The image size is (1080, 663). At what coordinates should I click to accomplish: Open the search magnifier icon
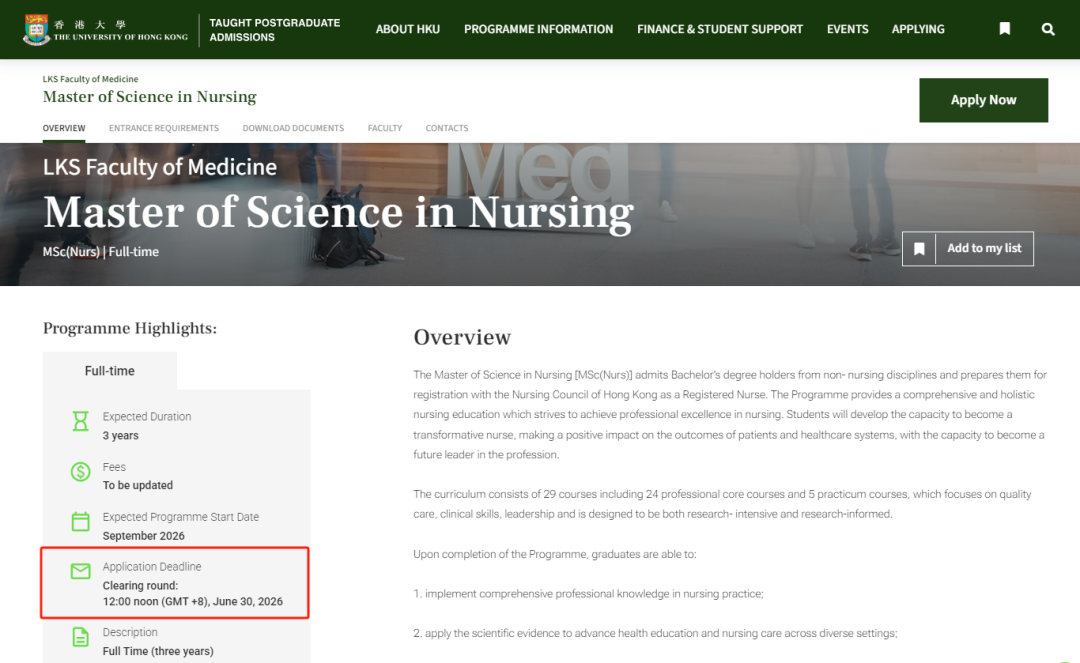[1048, 29]
